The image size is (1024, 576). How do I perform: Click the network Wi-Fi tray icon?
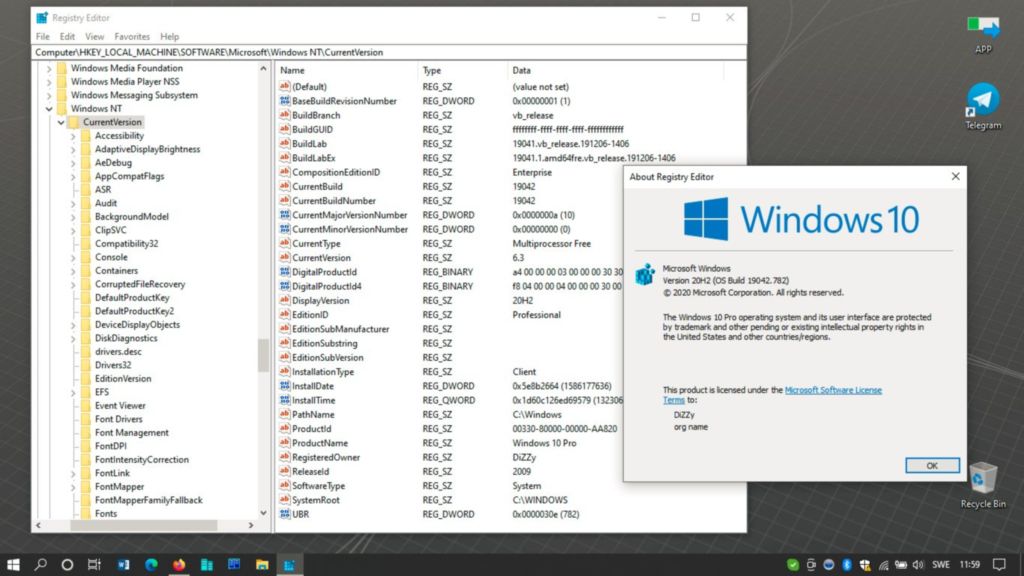pos(883,564)
